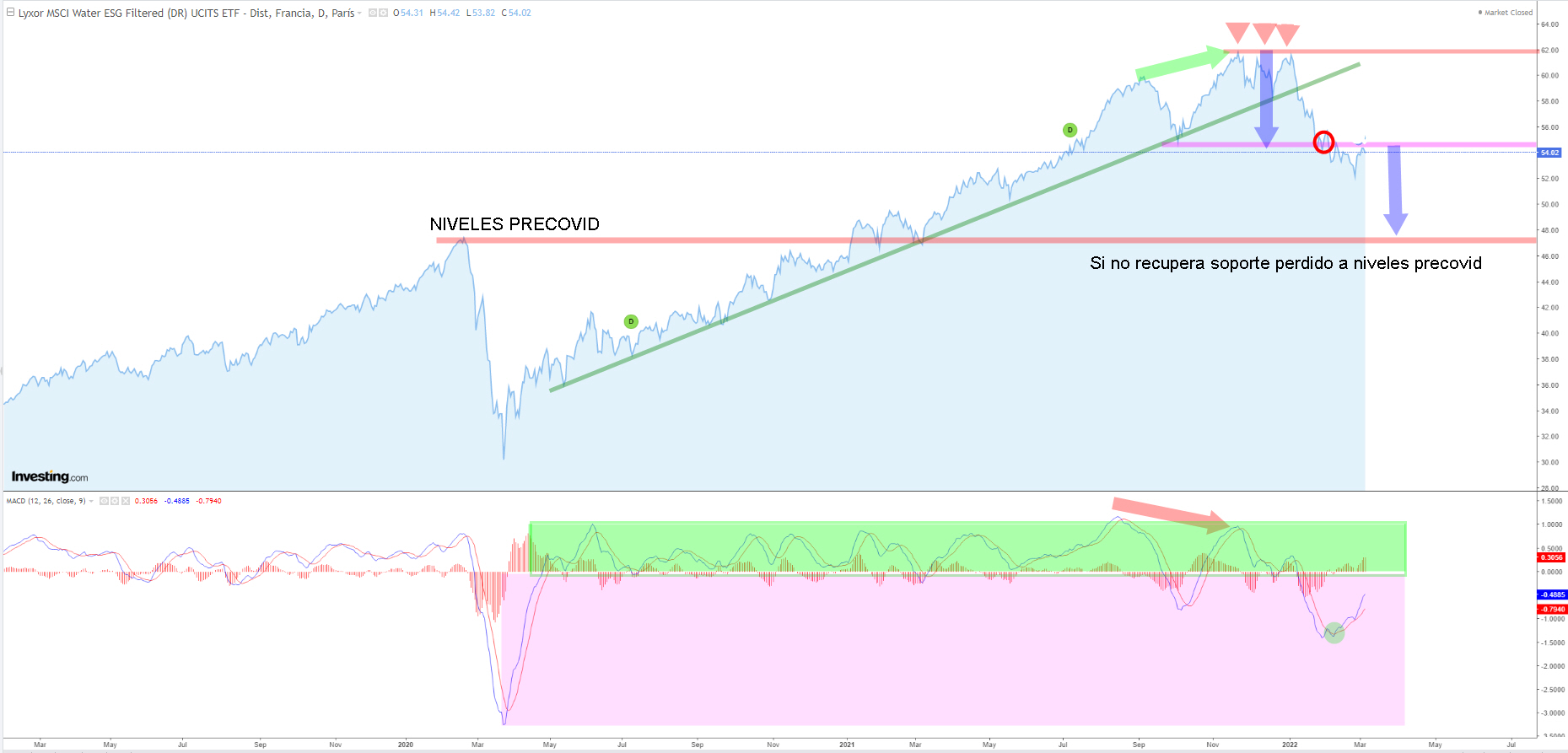Remove the MACD indicator with X icon
Image resolution: width=1568 pixels, height=753 pixels.
pos(126,501)
